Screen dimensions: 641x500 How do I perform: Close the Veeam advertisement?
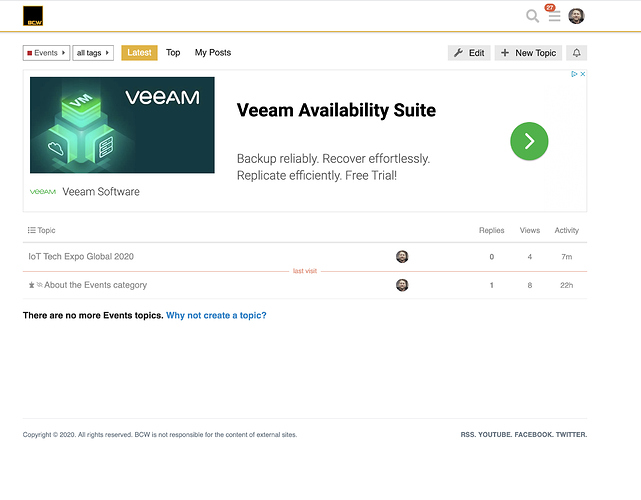pyautogui.click(x=583, y=74)
